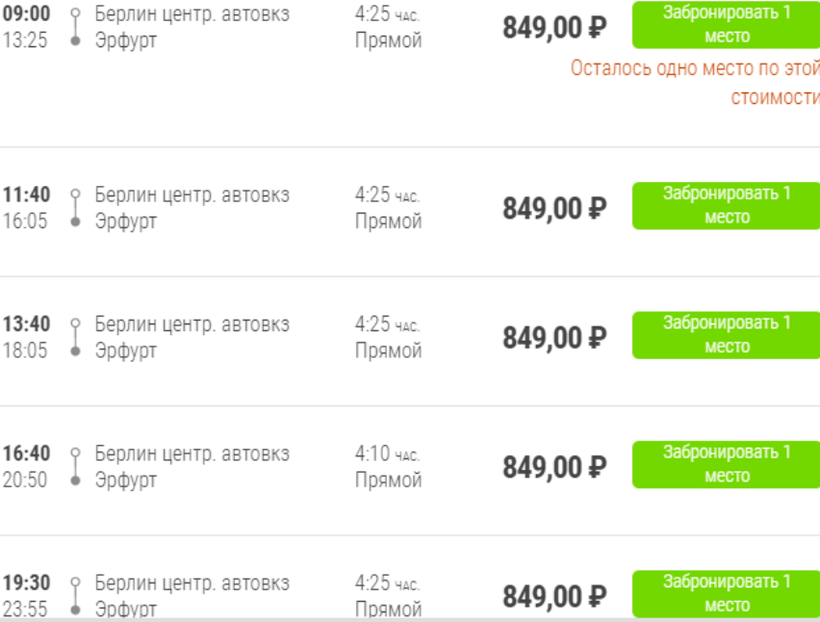Viewport: 820px width, 622px height.
Task: Click the 18:05 arrival time
Action: pyautogui.click(x=25, y=351)
